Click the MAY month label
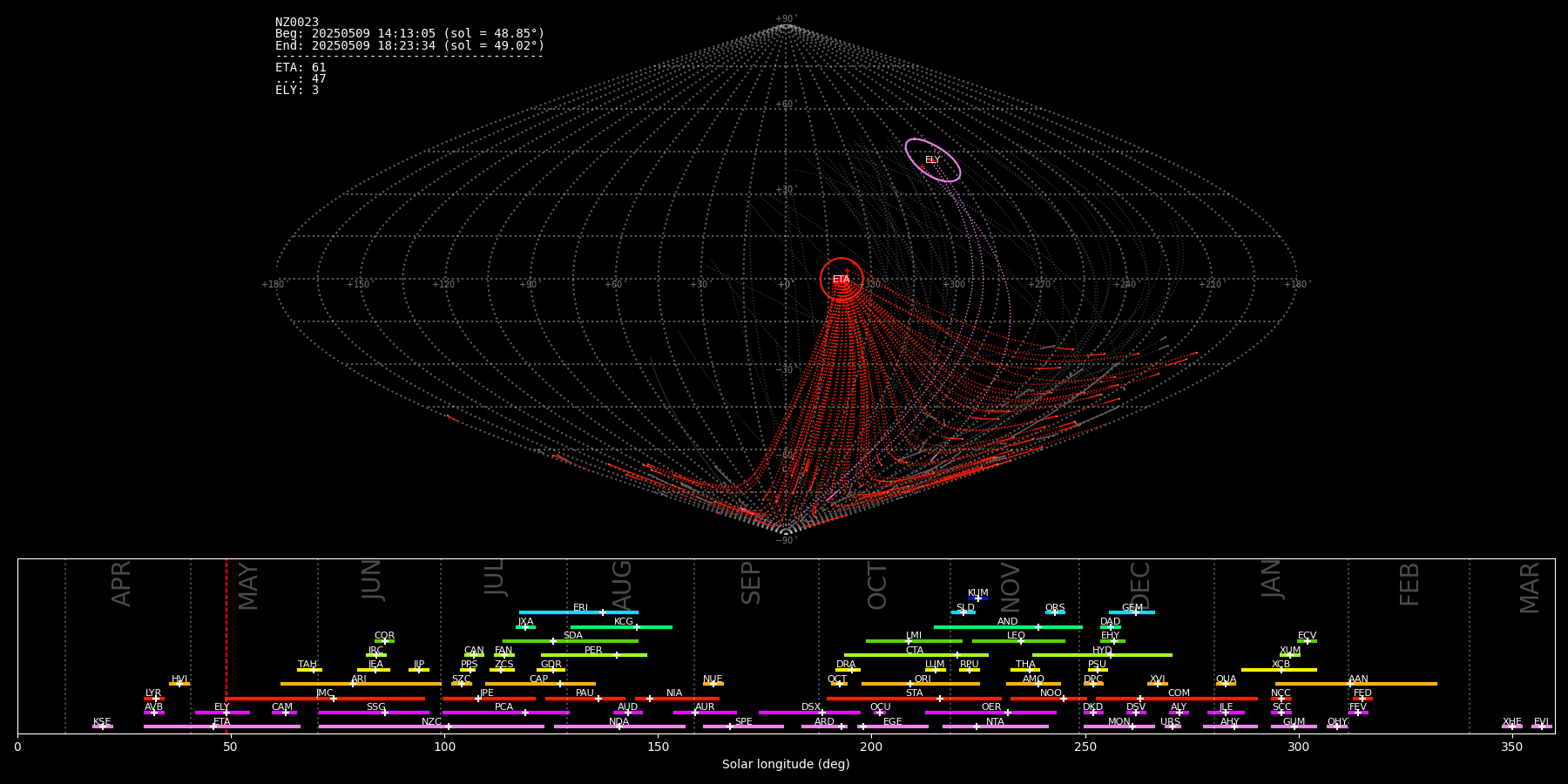This screenshot has width=1568, height=784. 248,586
